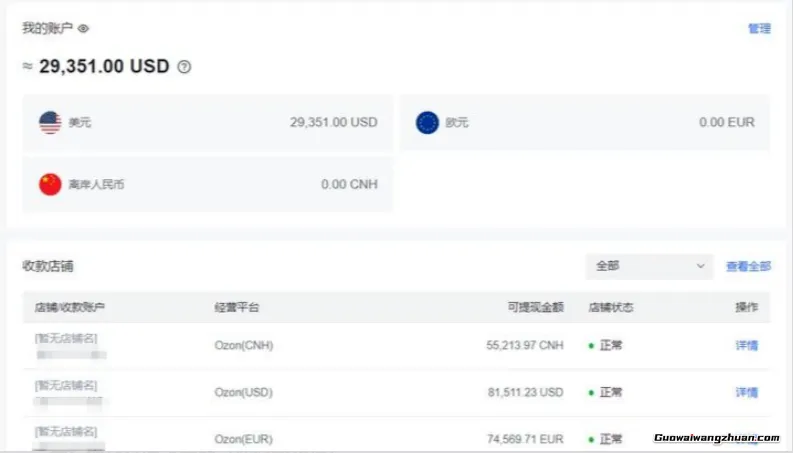Click the 经营平台 column header
The image size is (793, 453).
coord(237,307)
